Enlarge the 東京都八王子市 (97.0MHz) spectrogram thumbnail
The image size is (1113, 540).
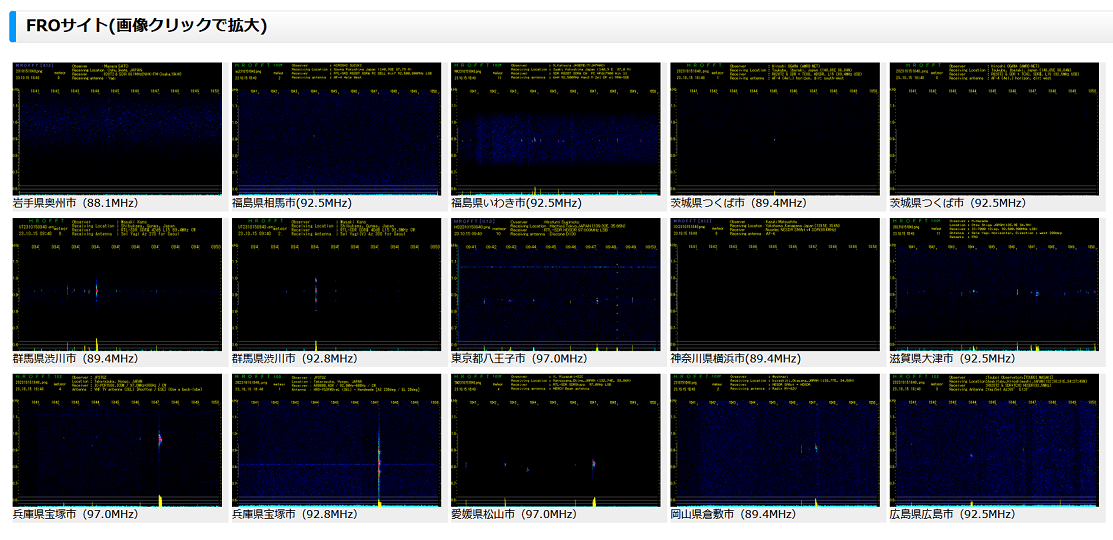(556, 285)
